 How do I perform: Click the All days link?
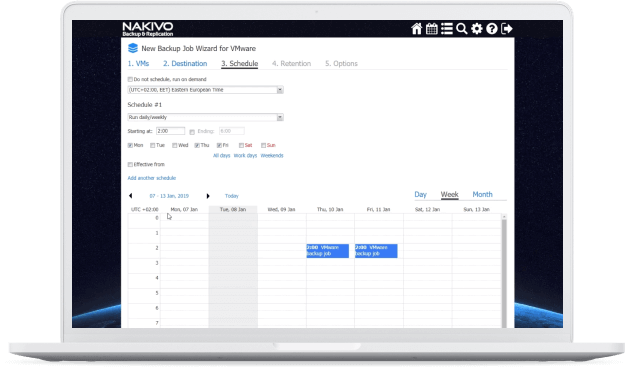click(221, 156)
